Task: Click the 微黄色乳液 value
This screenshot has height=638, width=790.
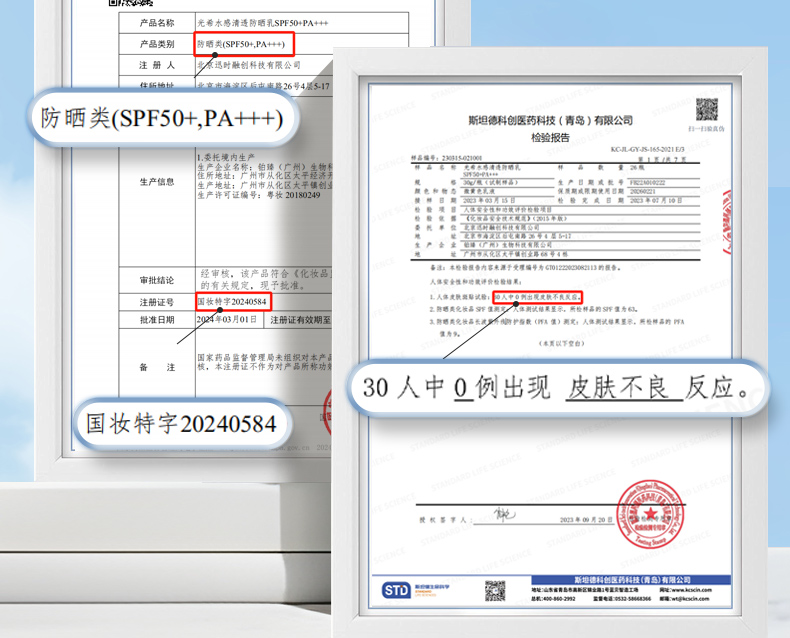Action: pyautogui.click(x=479, y=192)
